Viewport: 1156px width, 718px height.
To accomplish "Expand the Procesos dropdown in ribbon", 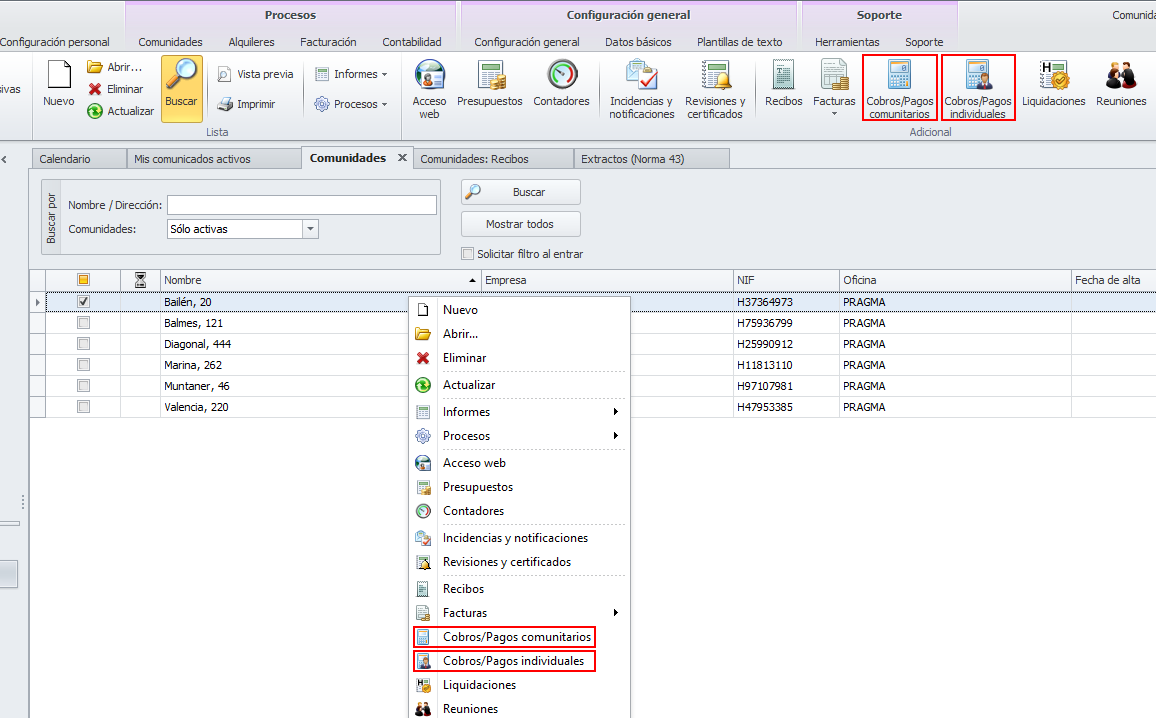I will click(x=351, y=104).
